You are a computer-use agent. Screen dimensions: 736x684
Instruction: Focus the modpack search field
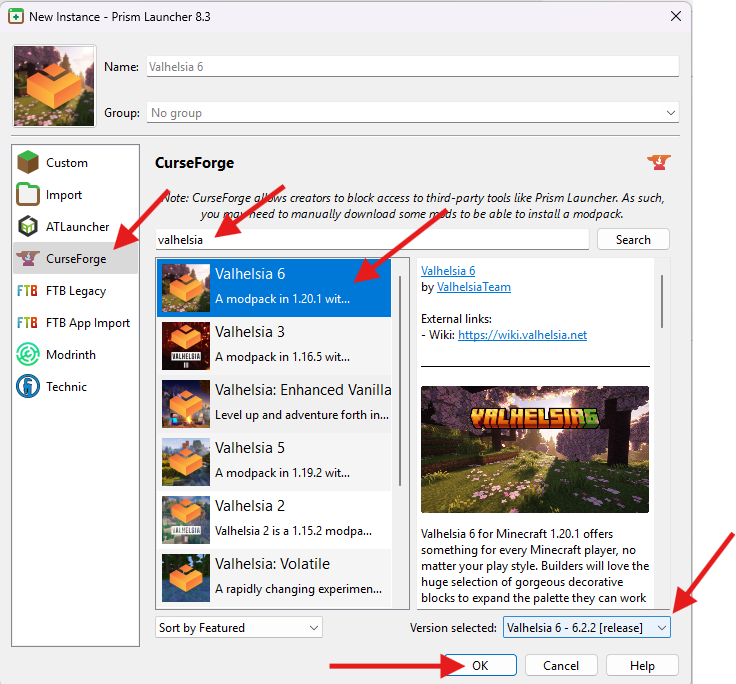point(372,239)
